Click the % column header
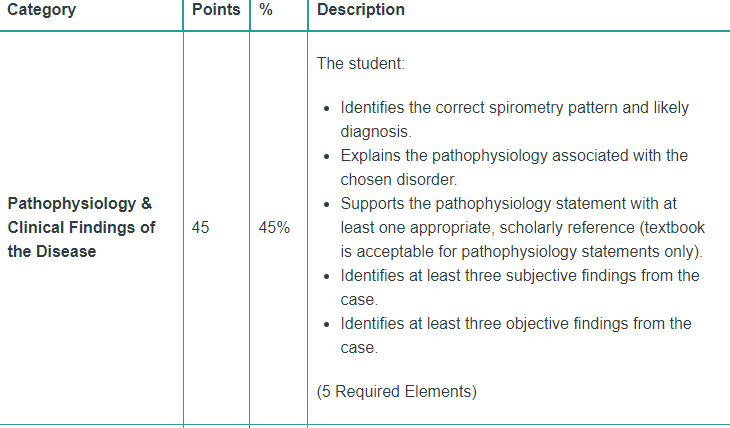 pyautogui.click(x=266, y=10)
